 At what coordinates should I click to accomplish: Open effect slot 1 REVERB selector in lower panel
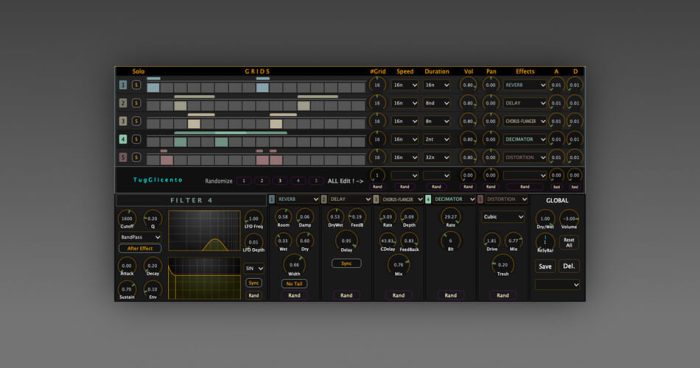298,199
